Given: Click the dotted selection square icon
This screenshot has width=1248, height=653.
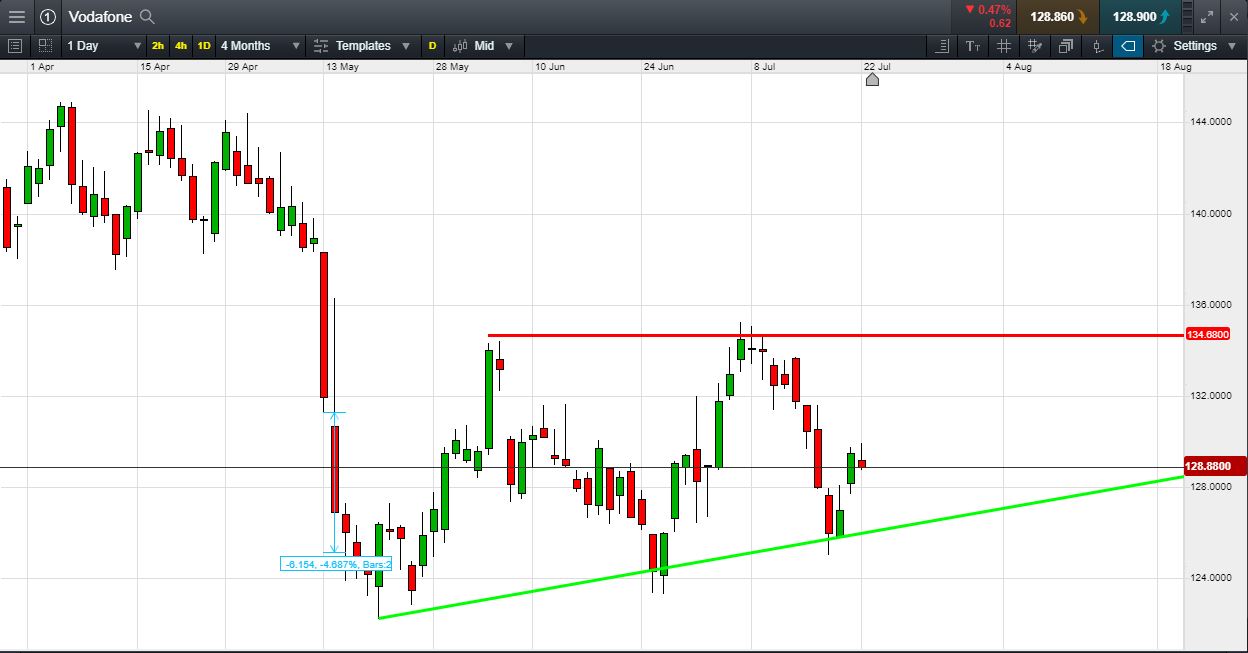Looking at the screenshot, I should pos(45,46).
